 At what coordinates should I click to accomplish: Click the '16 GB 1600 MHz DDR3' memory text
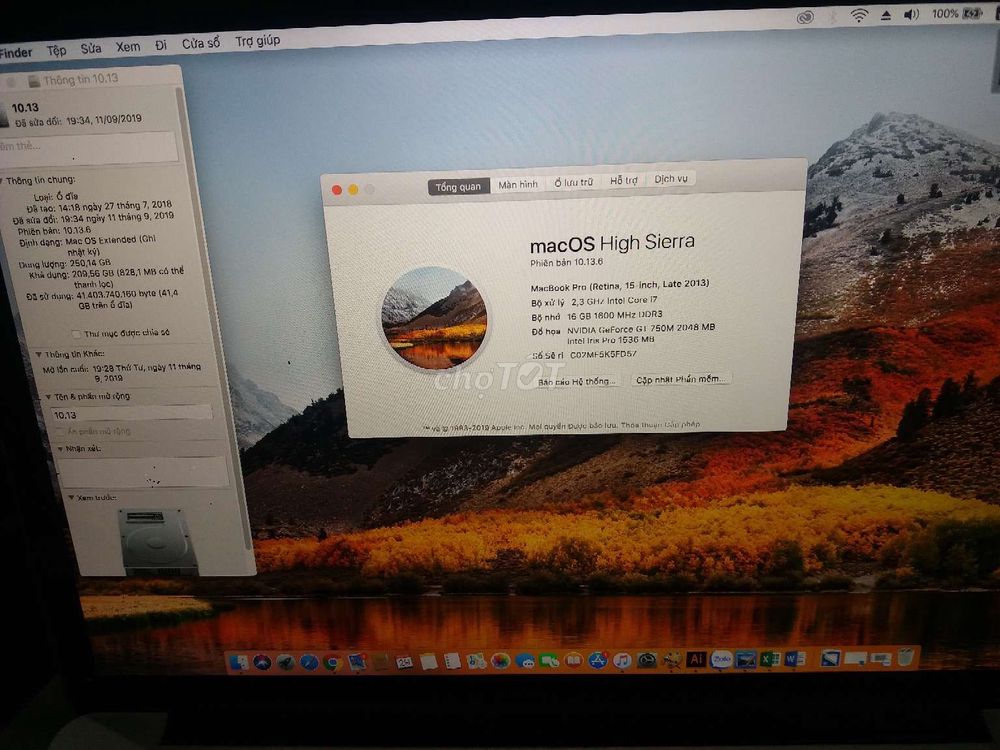pyautogui.click(x=615, y=315)
